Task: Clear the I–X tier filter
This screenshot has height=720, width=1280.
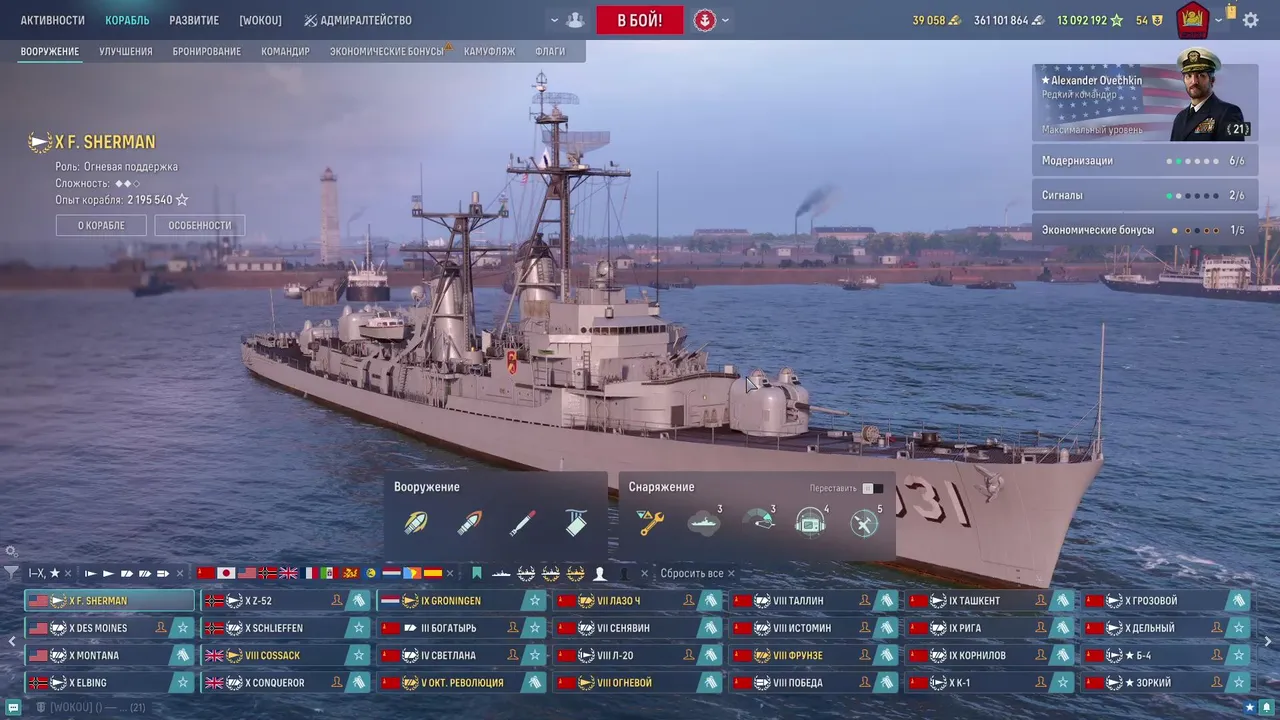Action: (68, 573)
